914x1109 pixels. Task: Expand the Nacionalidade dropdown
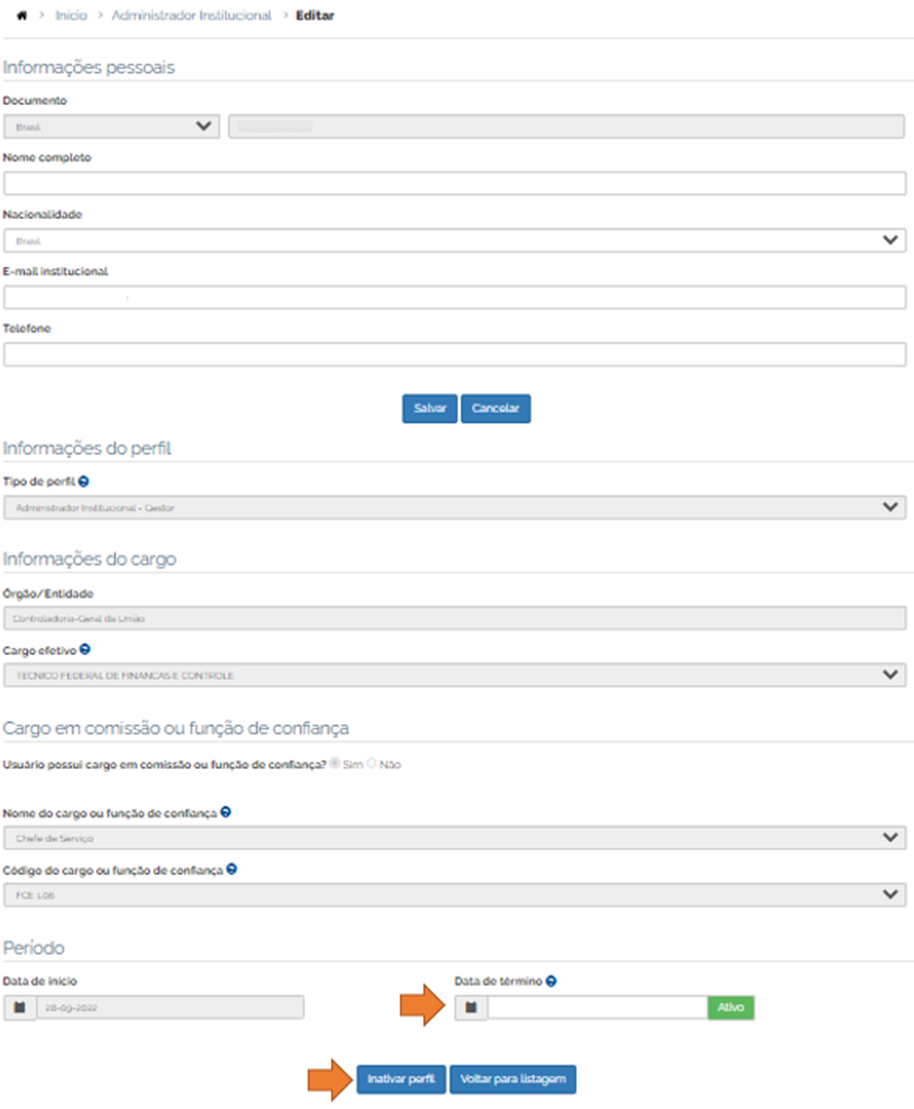click(x=455, y=241)
